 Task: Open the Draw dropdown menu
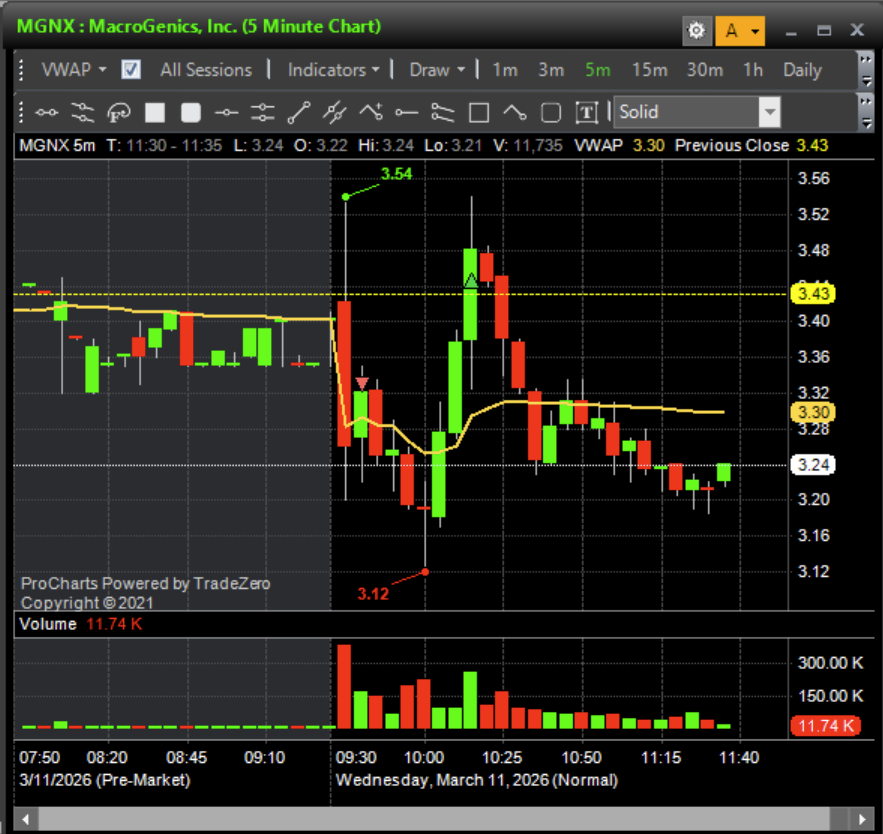437,70
